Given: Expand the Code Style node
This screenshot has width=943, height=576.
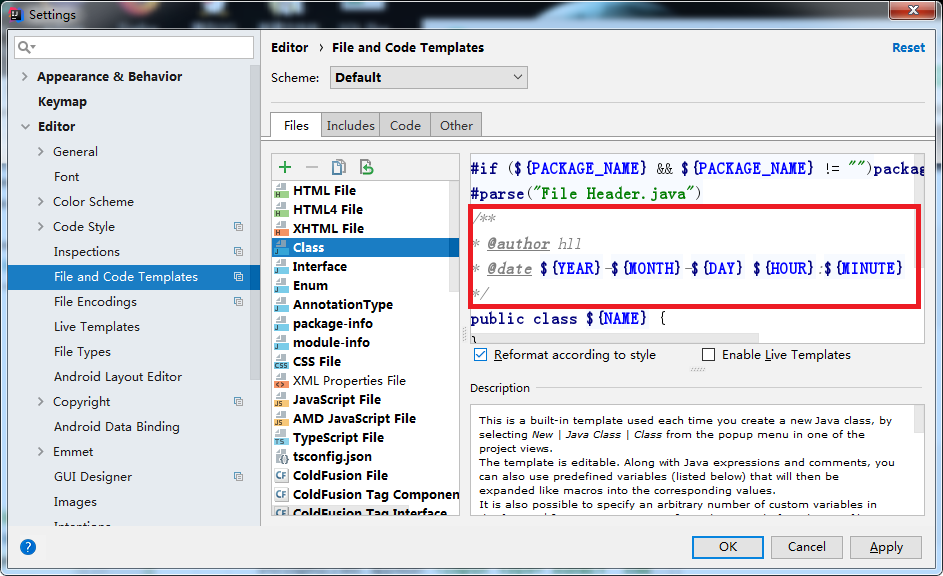Looking at the screenshot, I should pyautogui.click(x=41, y=227).
